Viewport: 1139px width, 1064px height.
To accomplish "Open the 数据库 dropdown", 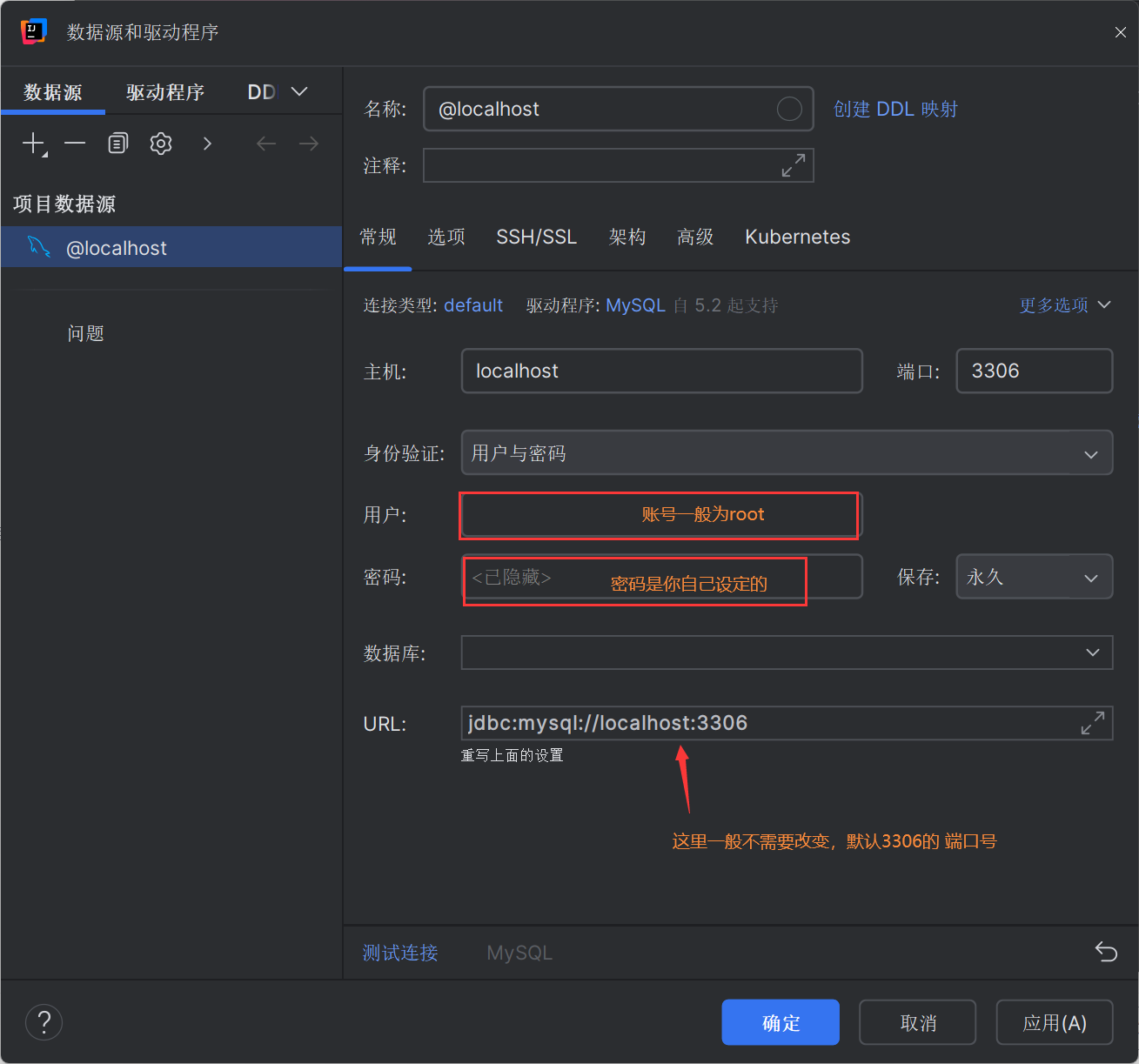I will click(x=787, y=652).
